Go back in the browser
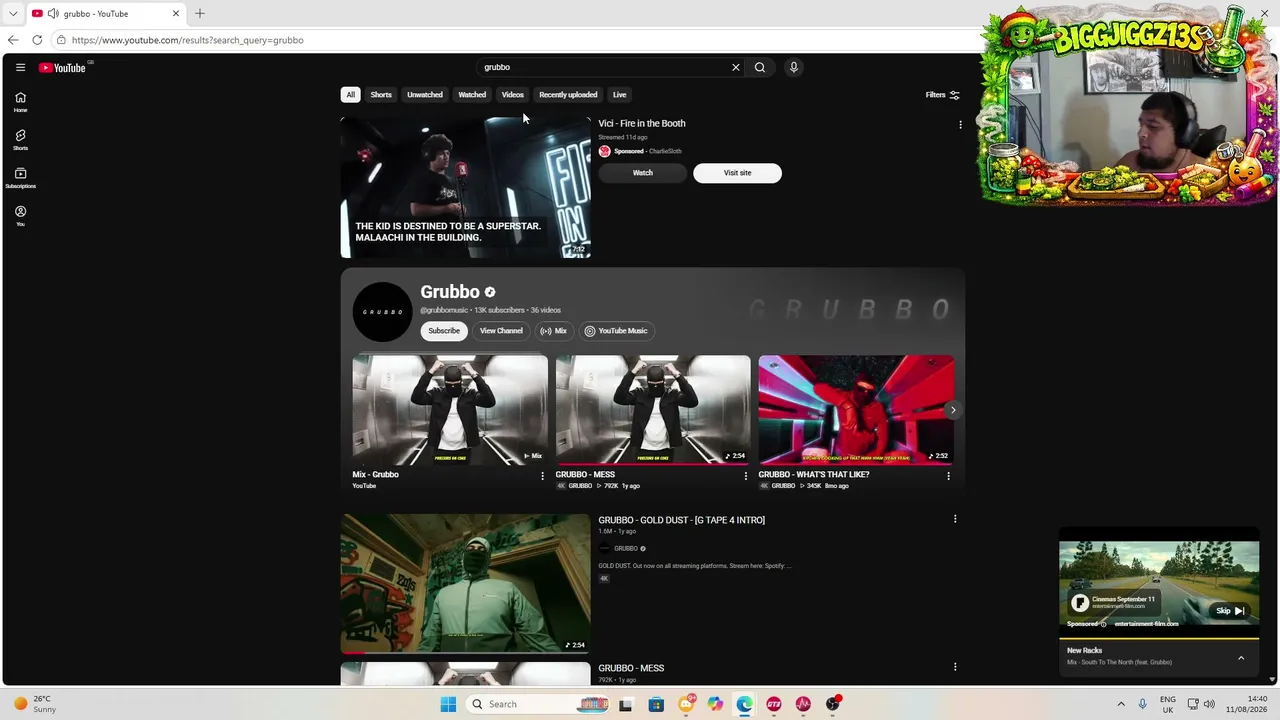The image size is (1280, 720). coord(12,40)
